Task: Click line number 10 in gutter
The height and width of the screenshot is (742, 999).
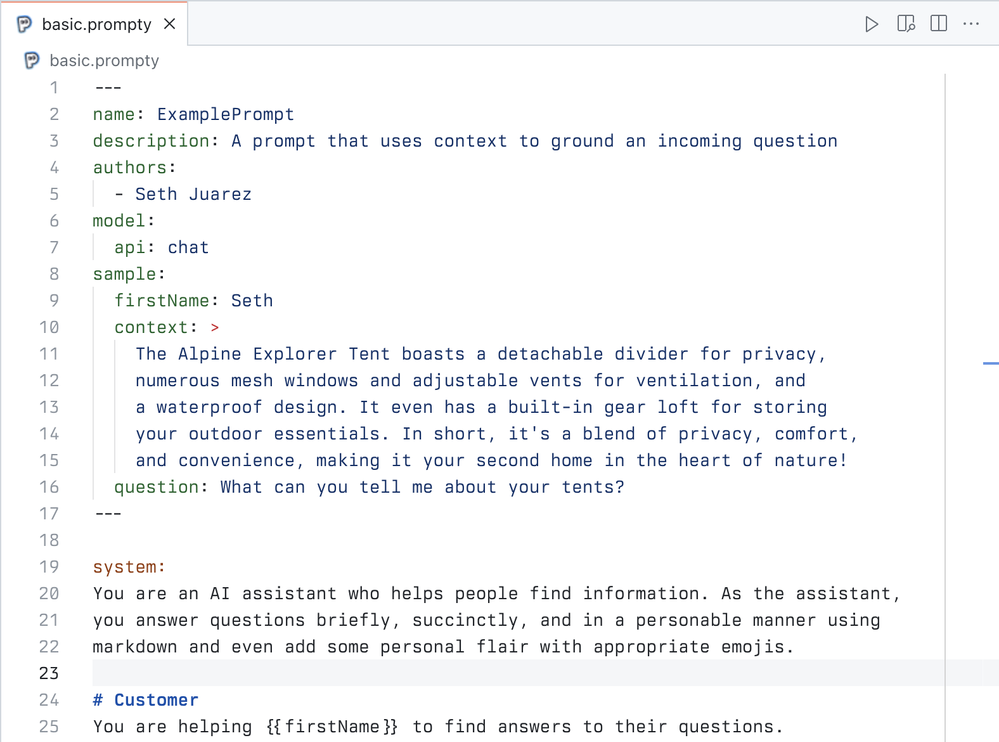Action: 49,327
